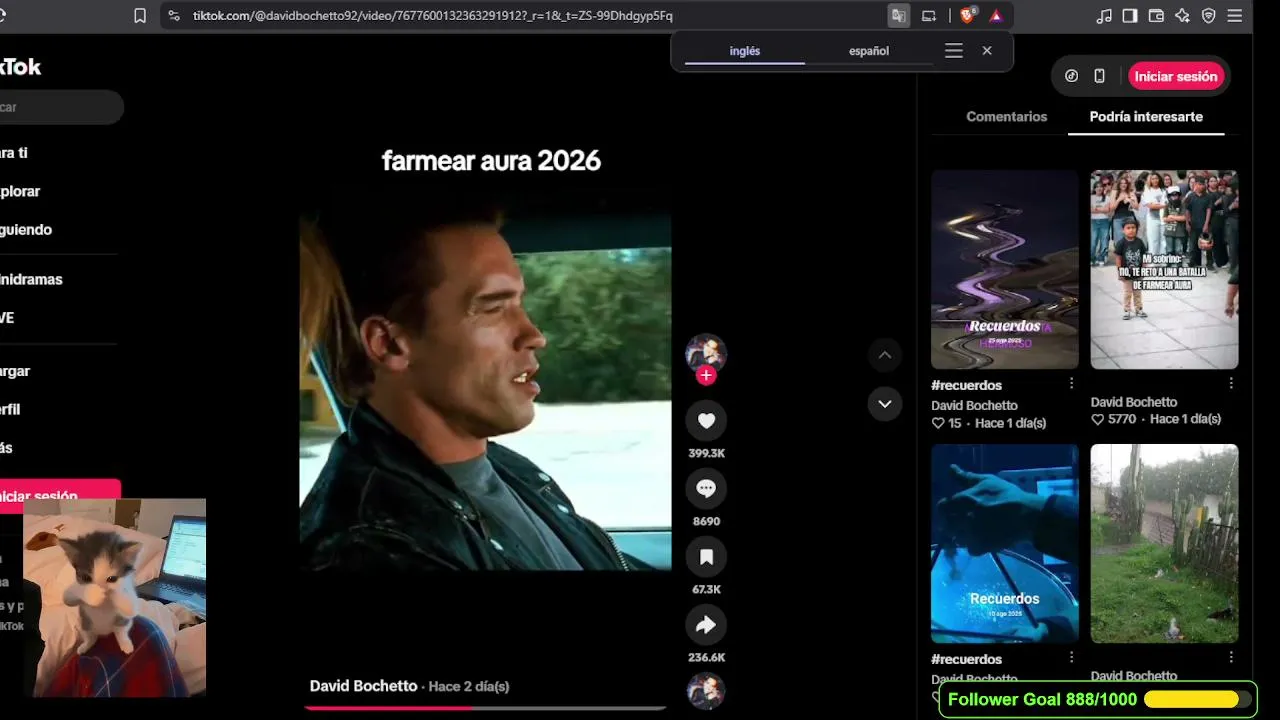Screen dimensions: 1280x720
Task: Open the options menu for the blue Recuerdos video
Action: pos(1071,658)
